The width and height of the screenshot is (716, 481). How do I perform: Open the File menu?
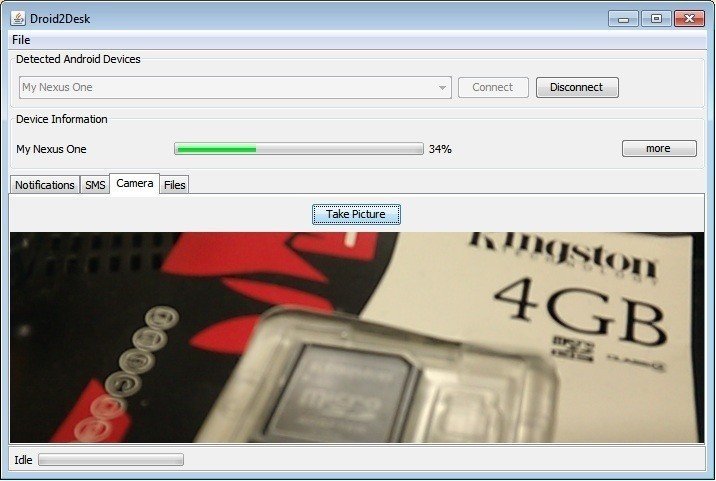[21, 40]
